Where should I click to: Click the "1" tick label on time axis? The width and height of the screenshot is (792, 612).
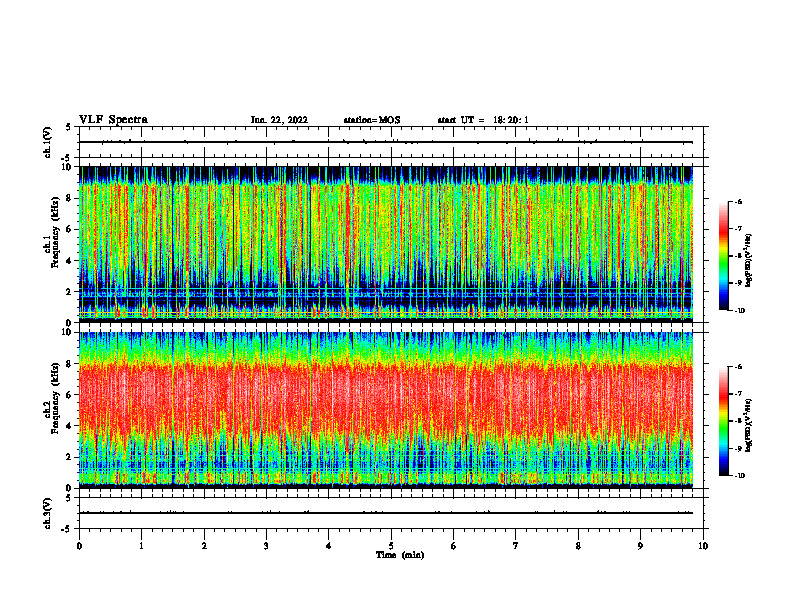pyautogui.click(x=141, y=546)
